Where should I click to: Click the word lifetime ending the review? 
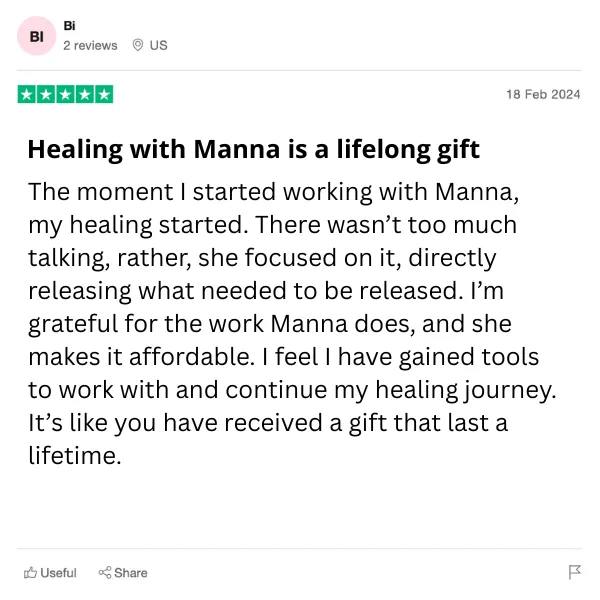(x=75, y=455)
